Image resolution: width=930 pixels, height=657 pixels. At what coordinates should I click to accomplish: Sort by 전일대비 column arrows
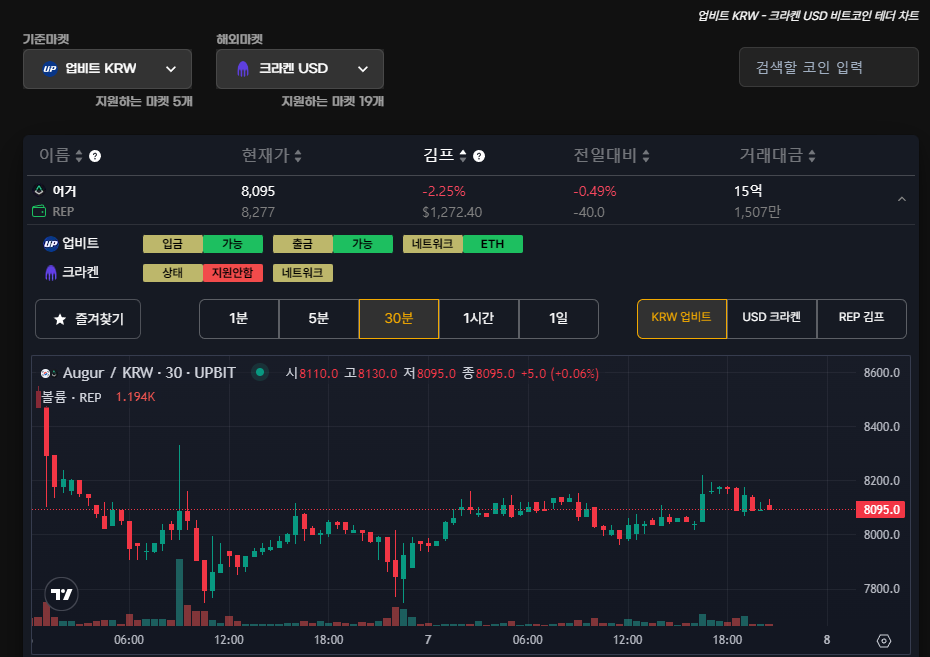tap(645, 156)
